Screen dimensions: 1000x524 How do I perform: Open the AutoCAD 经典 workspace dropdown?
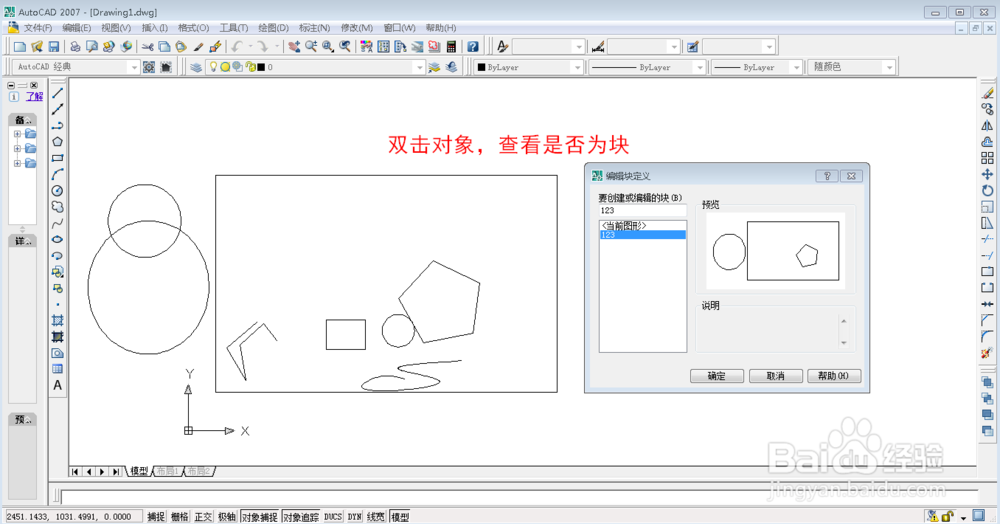[x=133, y=67]
